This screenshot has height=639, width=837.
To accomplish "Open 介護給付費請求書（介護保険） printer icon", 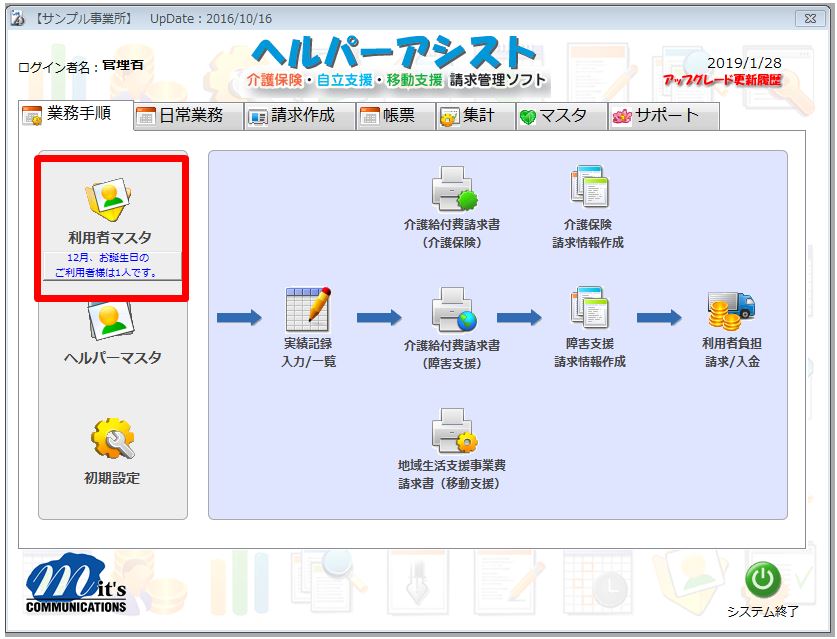I will [x=452, y=188].
